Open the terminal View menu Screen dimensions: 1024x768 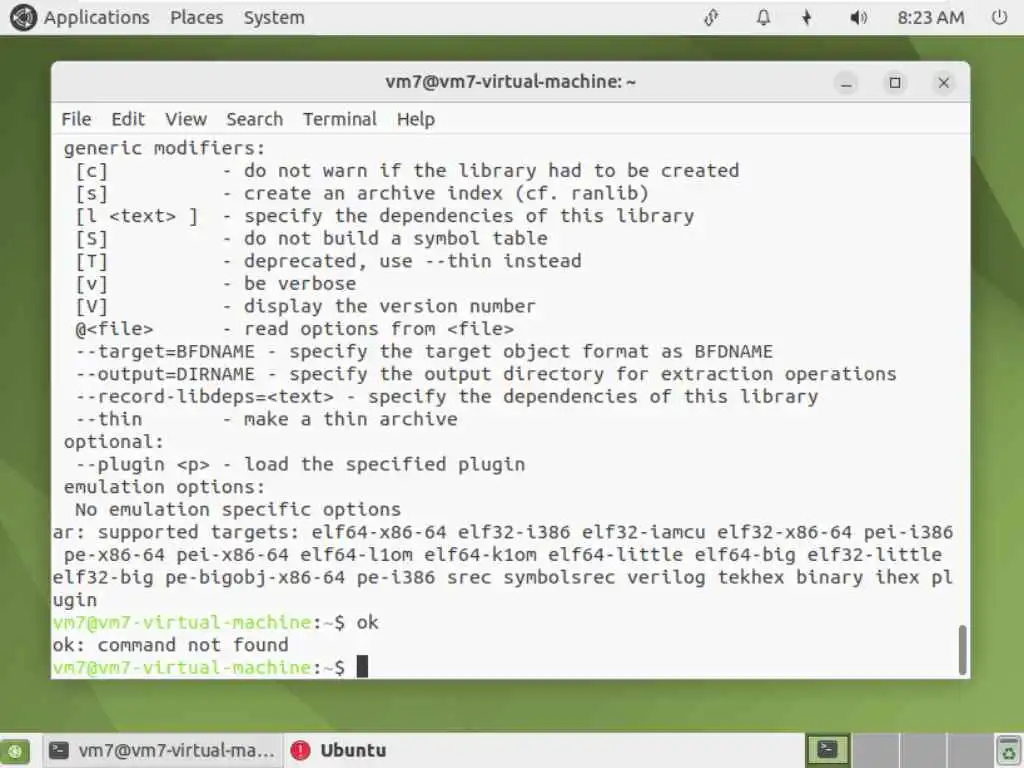[185, 119]
